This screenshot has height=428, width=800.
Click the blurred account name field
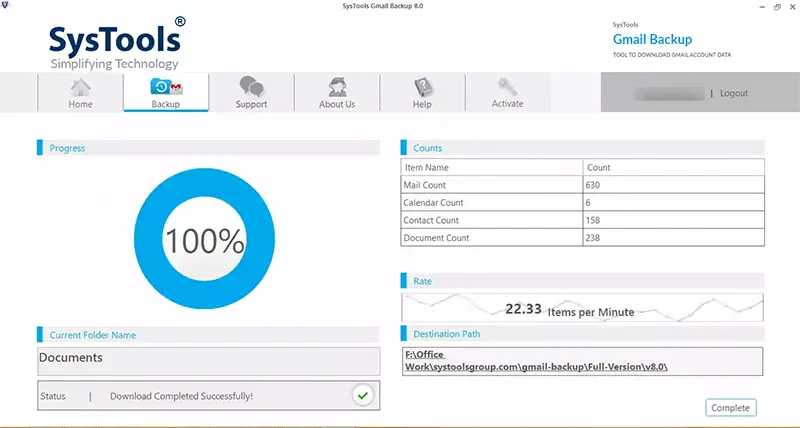tap(670, 94)
